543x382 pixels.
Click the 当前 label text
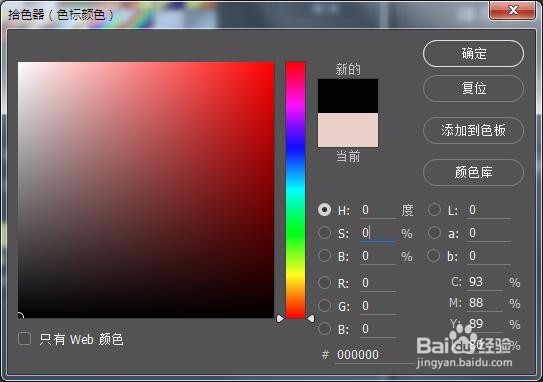(348, 157)
